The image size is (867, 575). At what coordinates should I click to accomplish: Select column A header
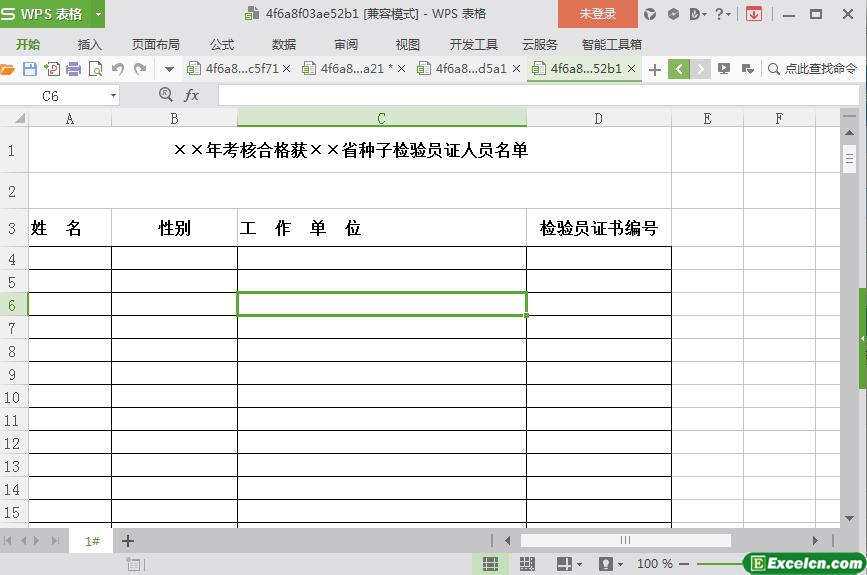point(70,118)
